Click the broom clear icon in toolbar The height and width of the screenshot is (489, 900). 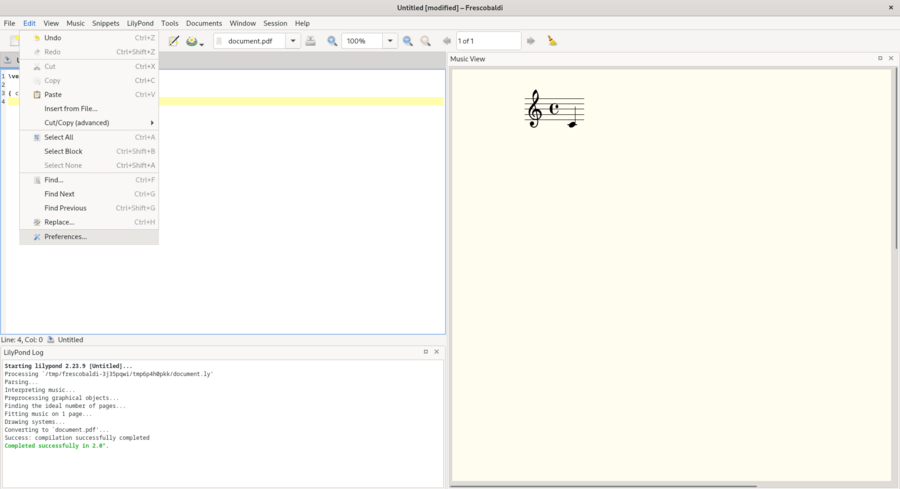(x=552, y=41)
